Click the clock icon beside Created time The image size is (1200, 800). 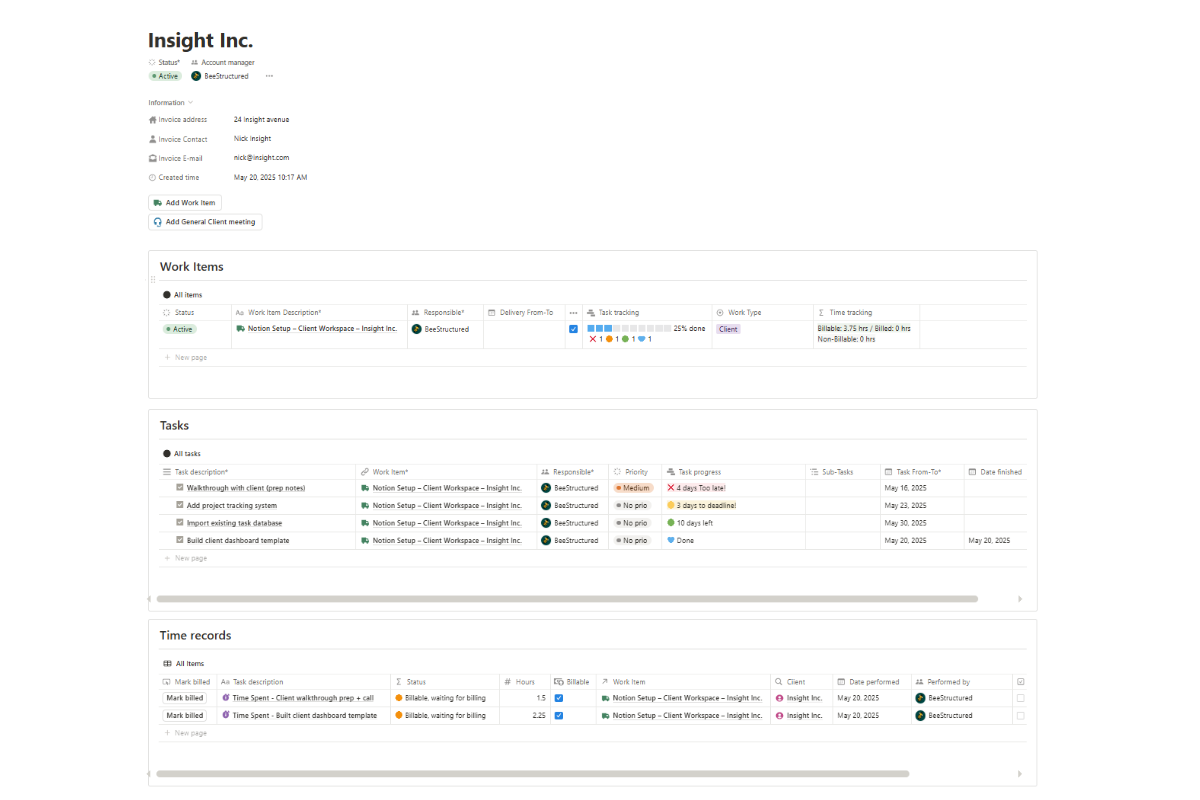(153, 177)
